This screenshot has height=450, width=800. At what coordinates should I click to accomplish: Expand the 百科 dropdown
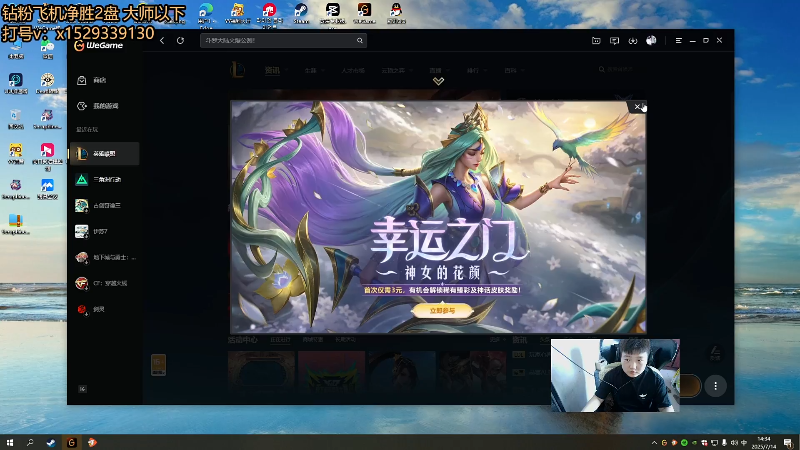tap(514, 70)
